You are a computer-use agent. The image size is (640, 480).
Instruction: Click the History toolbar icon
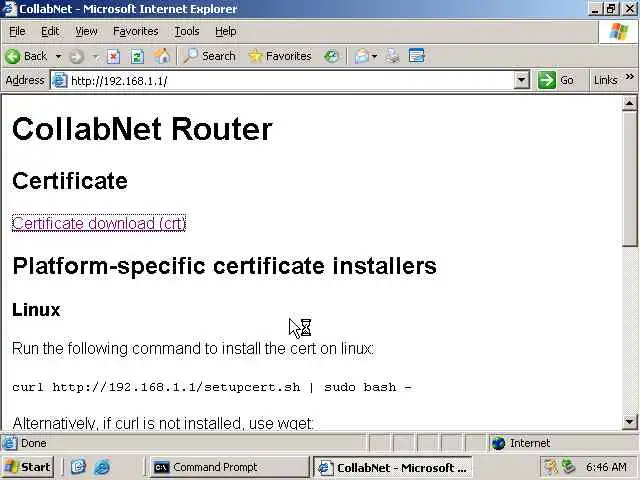coord(331,56)
